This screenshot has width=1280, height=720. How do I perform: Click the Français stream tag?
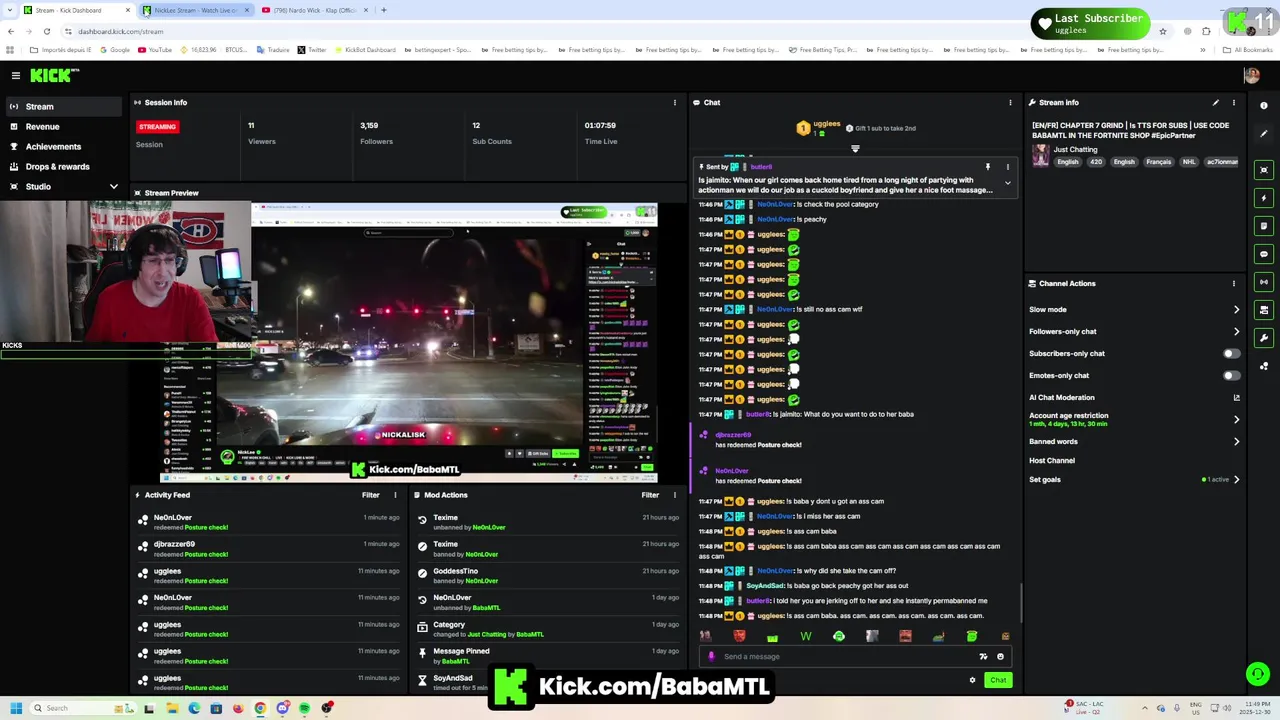(1158, 162)
